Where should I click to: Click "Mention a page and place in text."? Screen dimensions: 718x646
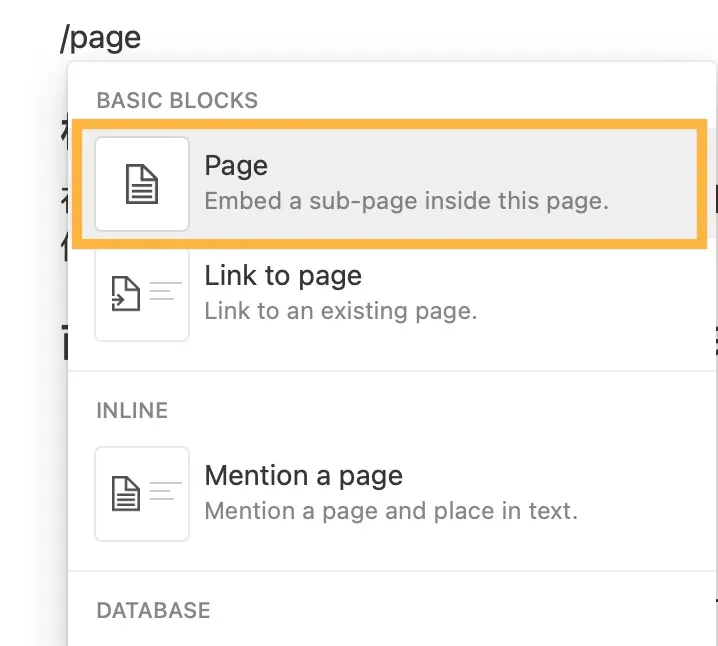391,511
